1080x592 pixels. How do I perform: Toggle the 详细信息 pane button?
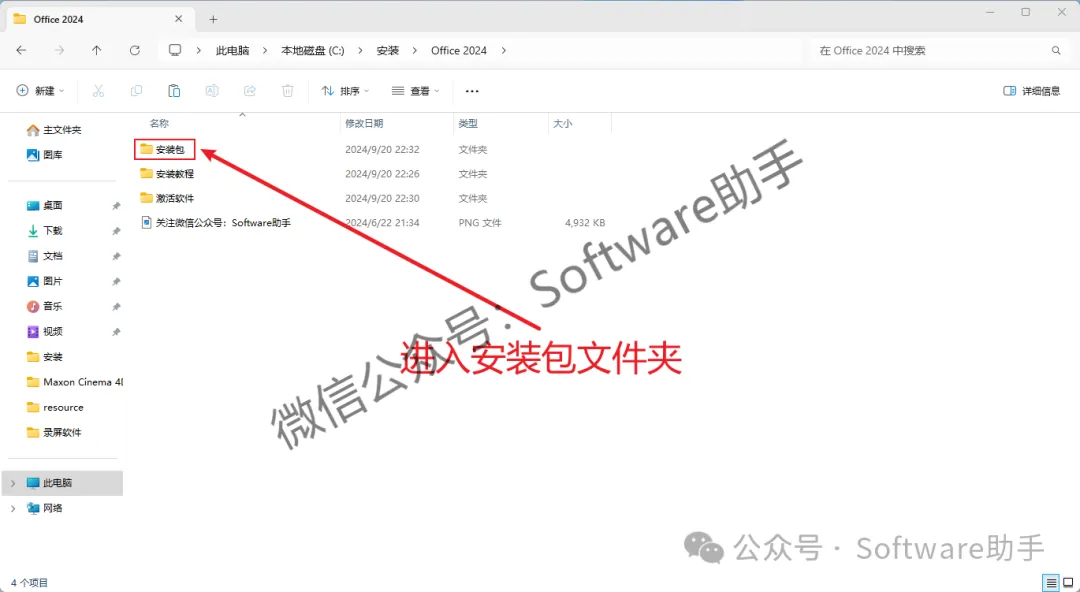pos(1032,91)
